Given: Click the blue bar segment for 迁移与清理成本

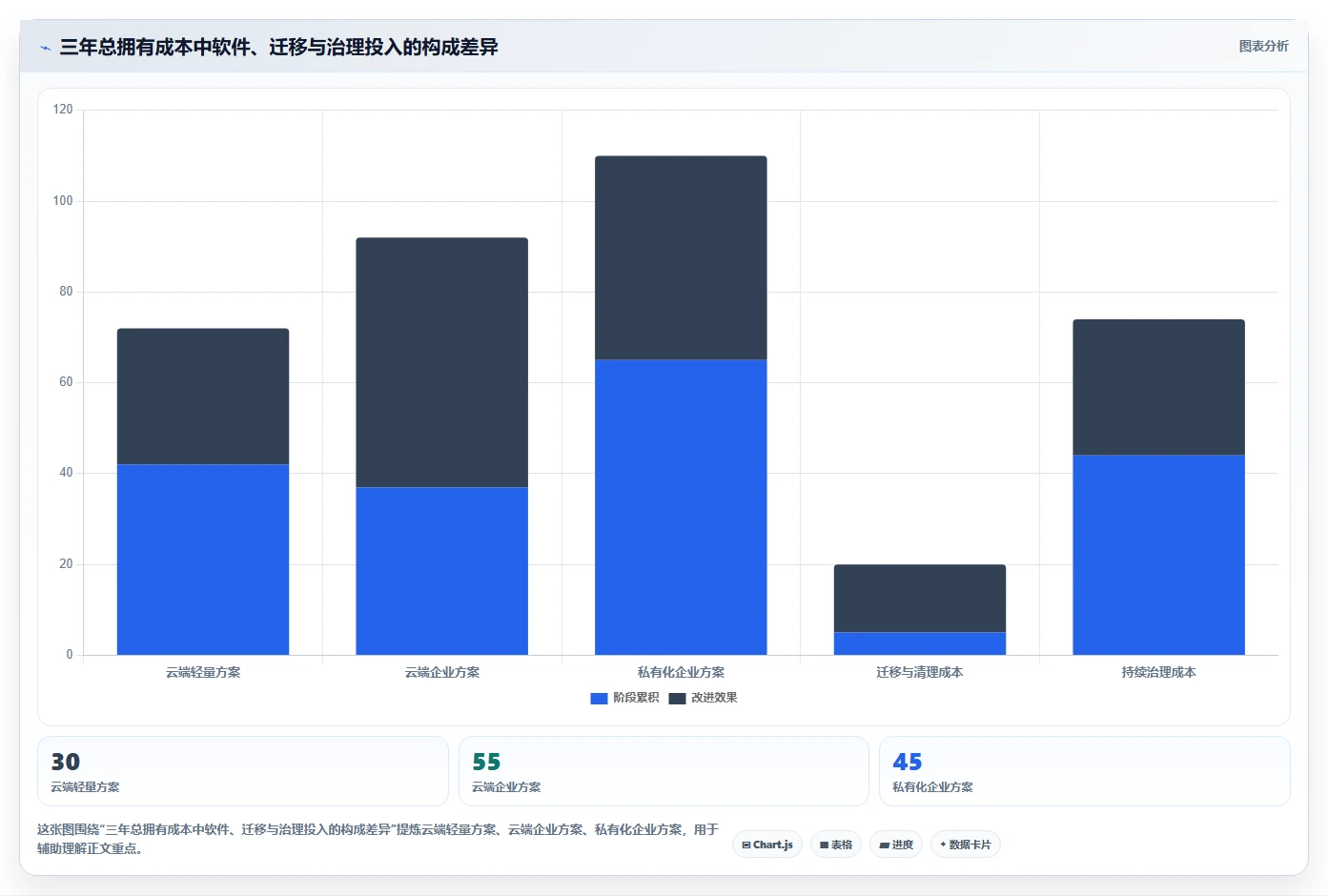Looking at the screenshot, I should coord(920,643).
